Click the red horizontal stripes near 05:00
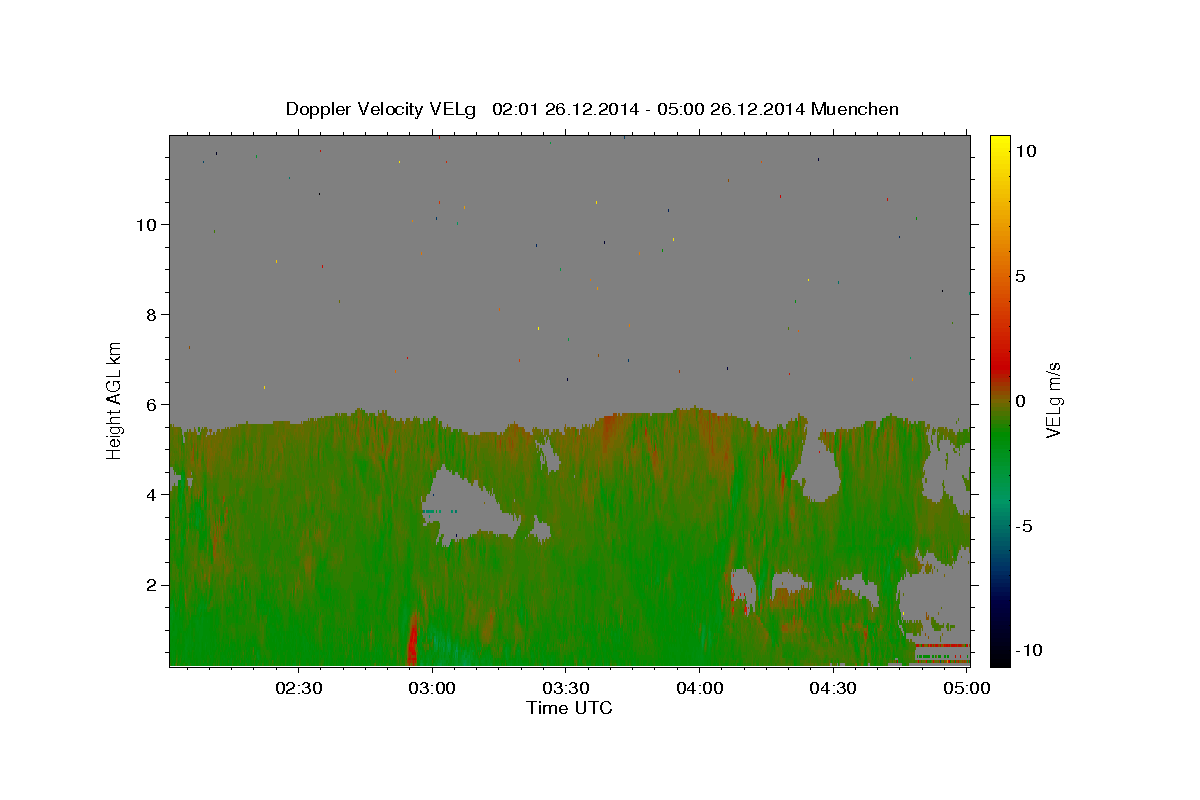The image size is (1200, 800). coord(942,653)
